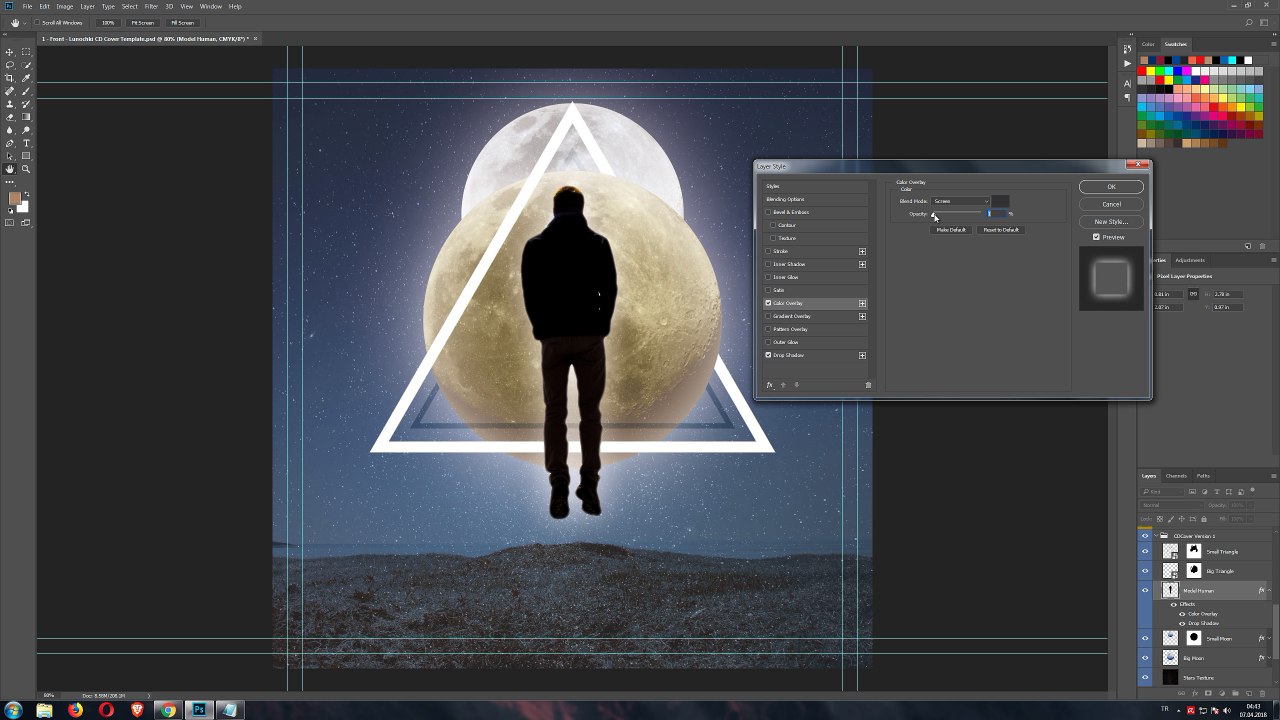The width and height of the screenshot is (1280, 720).
Task: Add another Stroke effect with plus icon
Action: coord(862,251)
